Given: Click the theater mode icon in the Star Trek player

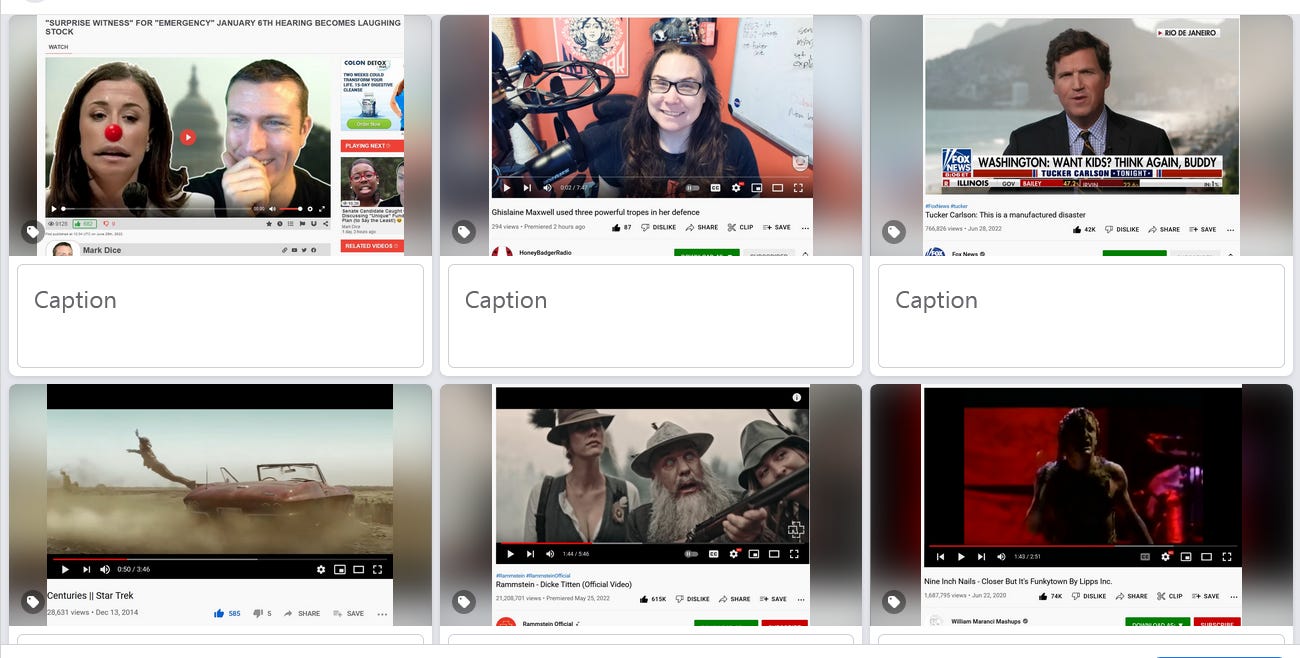Looking at the screenshot, I should click(359, 569).
